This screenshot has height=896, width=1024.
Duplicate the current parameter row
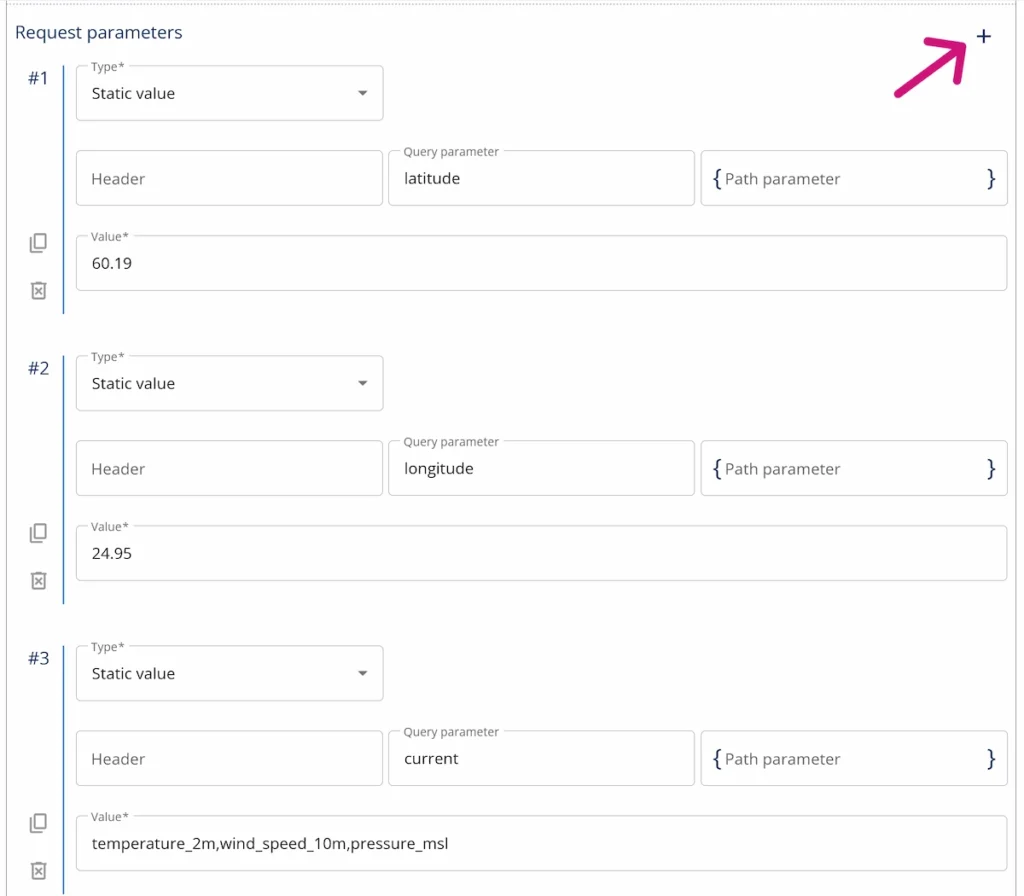coord(38,822)
